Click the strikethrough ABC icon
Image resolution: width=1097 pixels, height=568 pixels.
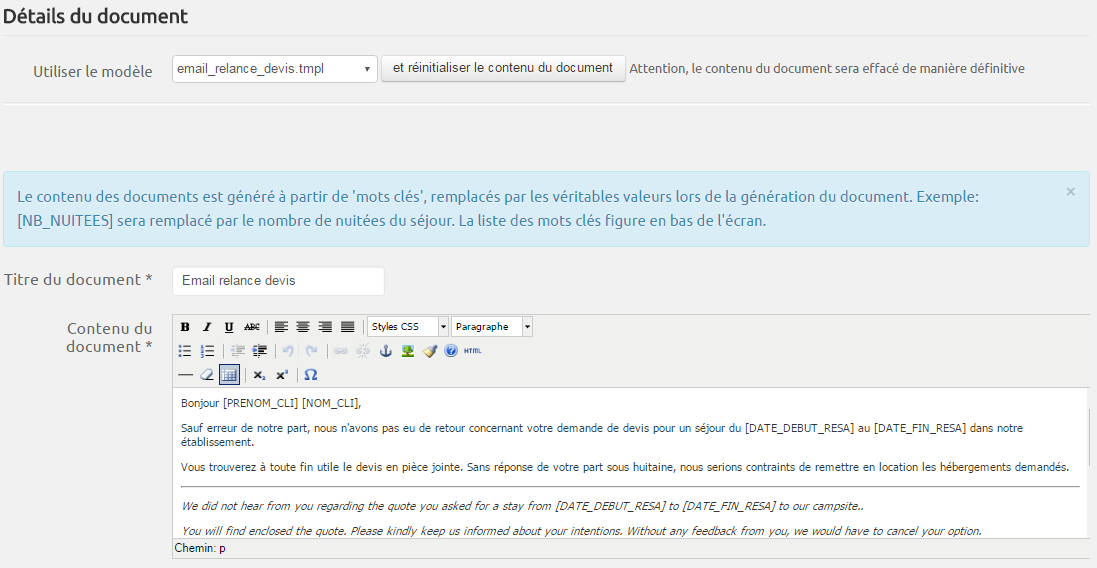[x=252, y=327]
